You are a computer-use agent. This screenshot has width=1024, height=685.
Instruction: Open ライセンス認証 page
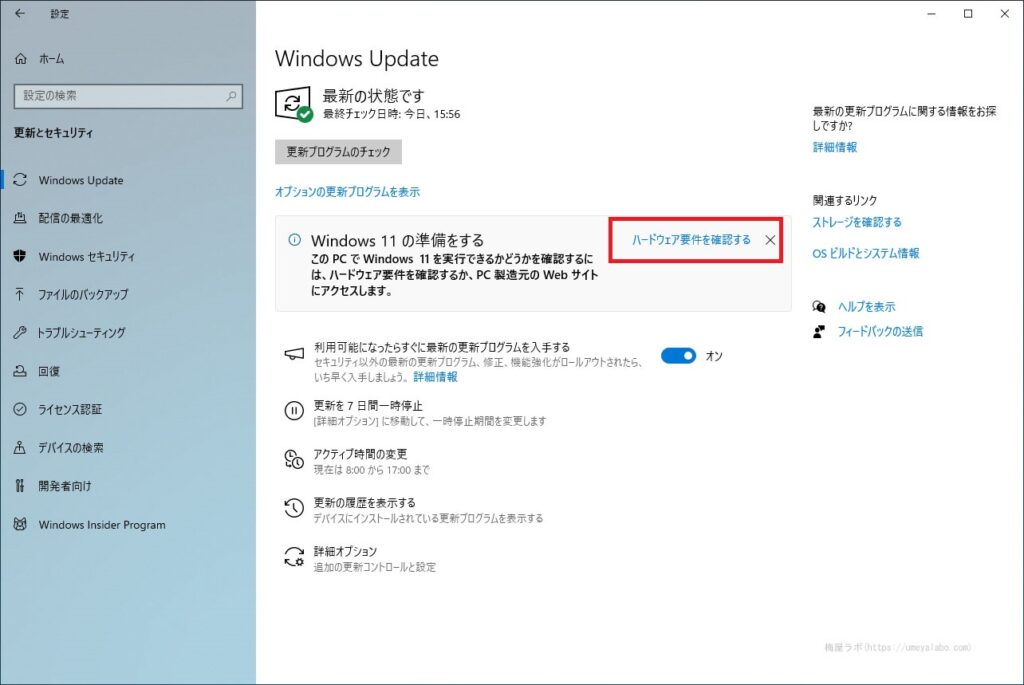point(70,409)
